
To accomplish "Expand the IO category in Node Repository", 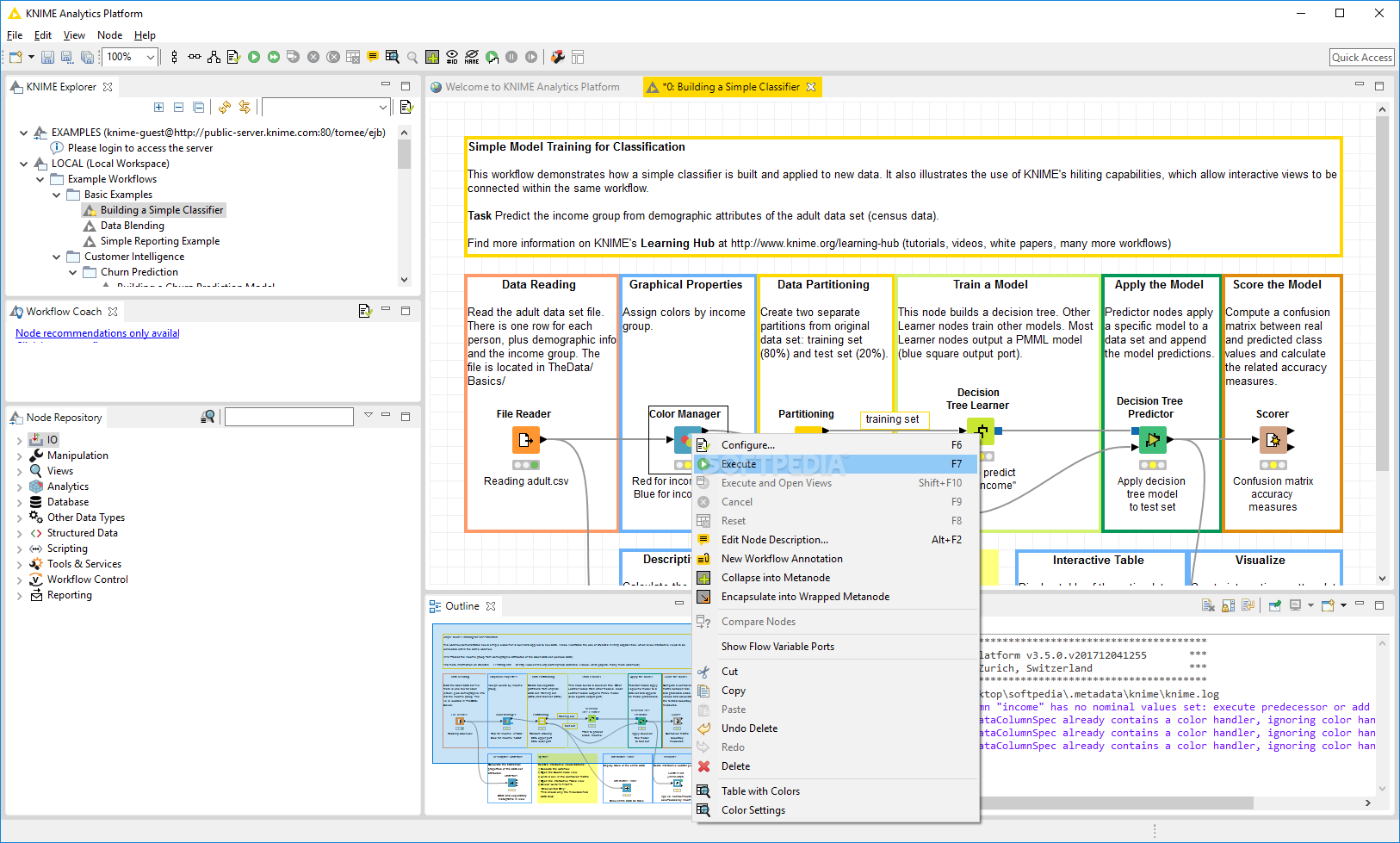I will [19, 440].
